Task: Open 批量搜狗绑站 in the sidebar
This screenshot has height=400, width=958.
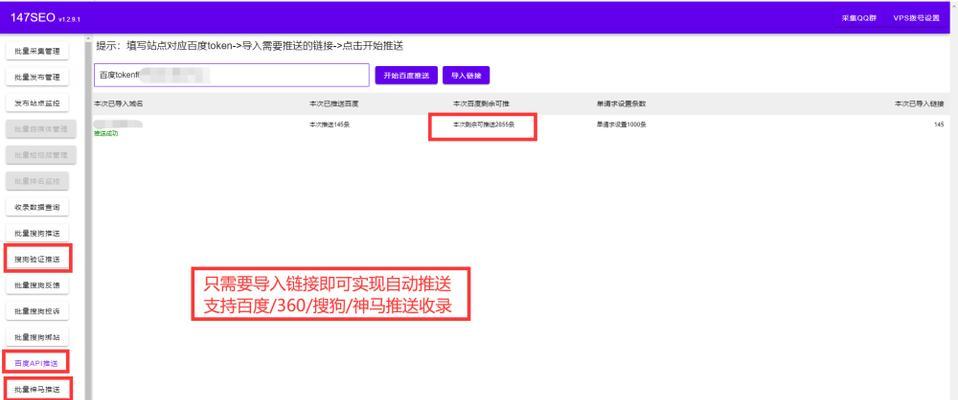Action: tap(37, 337)
